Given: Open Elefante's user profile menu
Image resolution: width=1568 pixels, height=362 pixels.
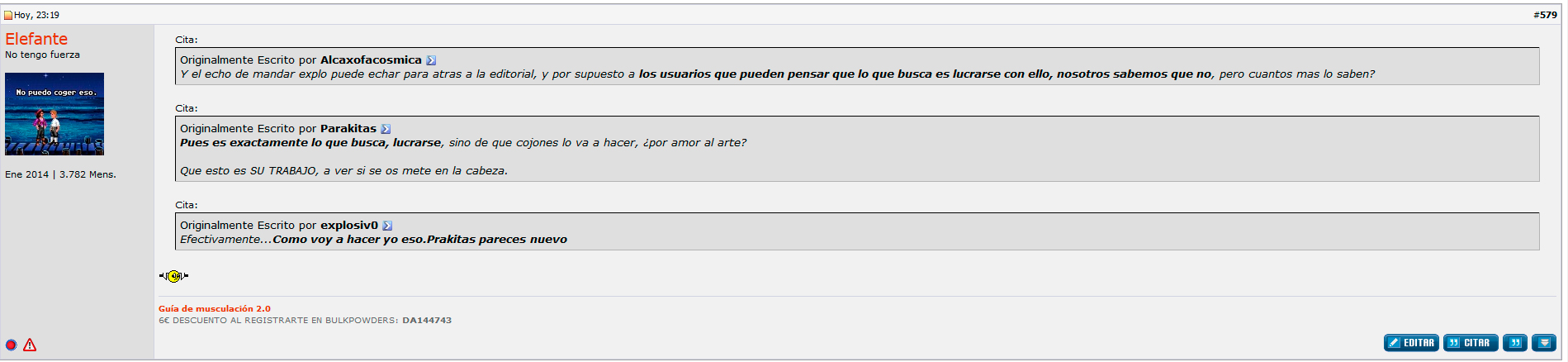Looking at the screenshot, I should [x=36, y=39].
